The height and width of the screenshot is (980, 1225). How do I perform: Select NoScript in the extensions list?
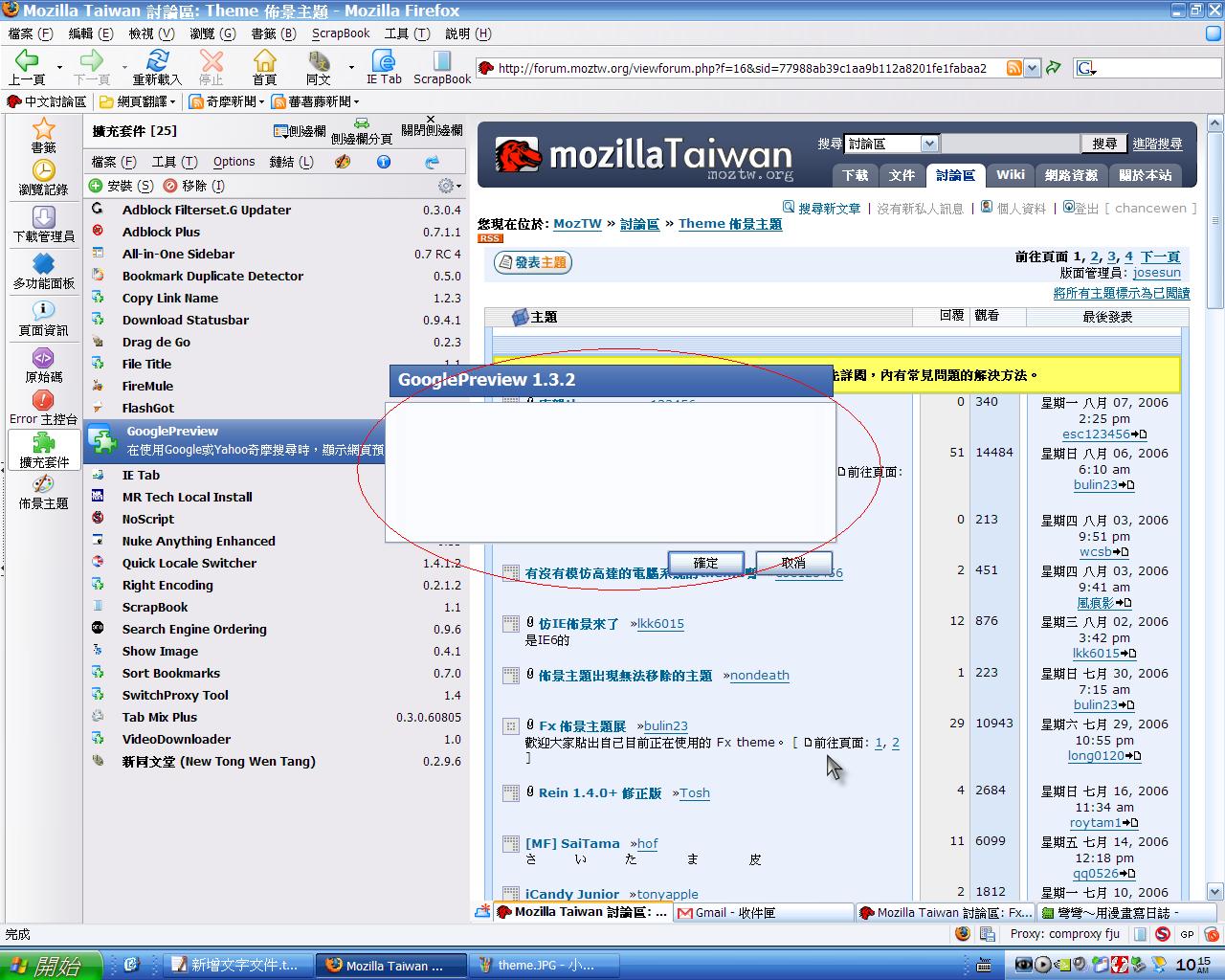pyautogui.click(x=148, y=519)
